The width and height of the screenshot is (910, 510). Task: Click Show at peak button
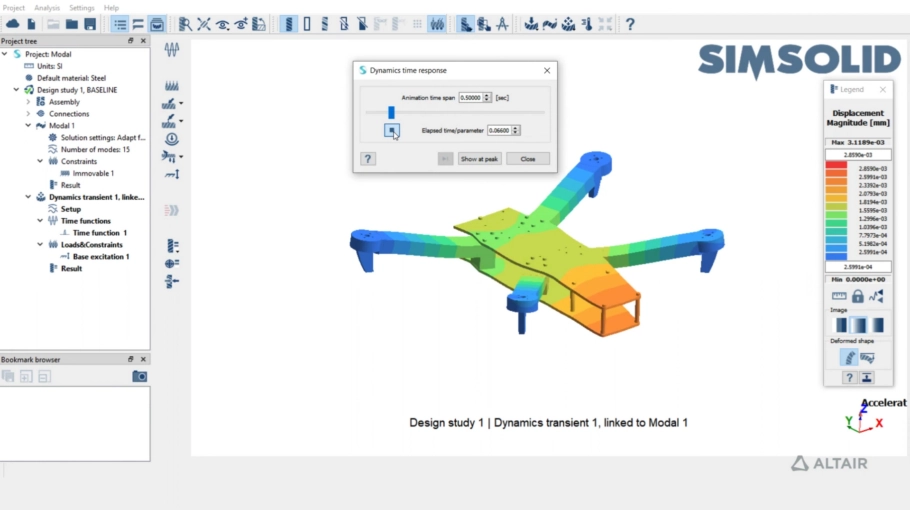pos(479,159)
